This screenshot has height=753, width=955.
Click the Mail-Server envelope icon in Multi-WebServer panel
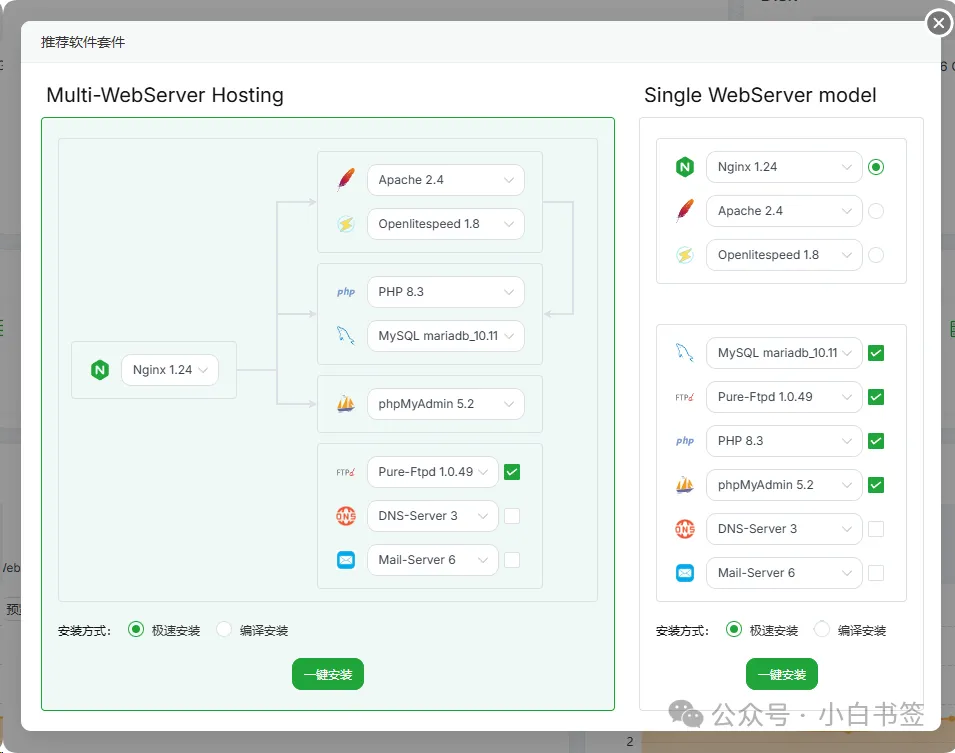click(x=346, y=560)
